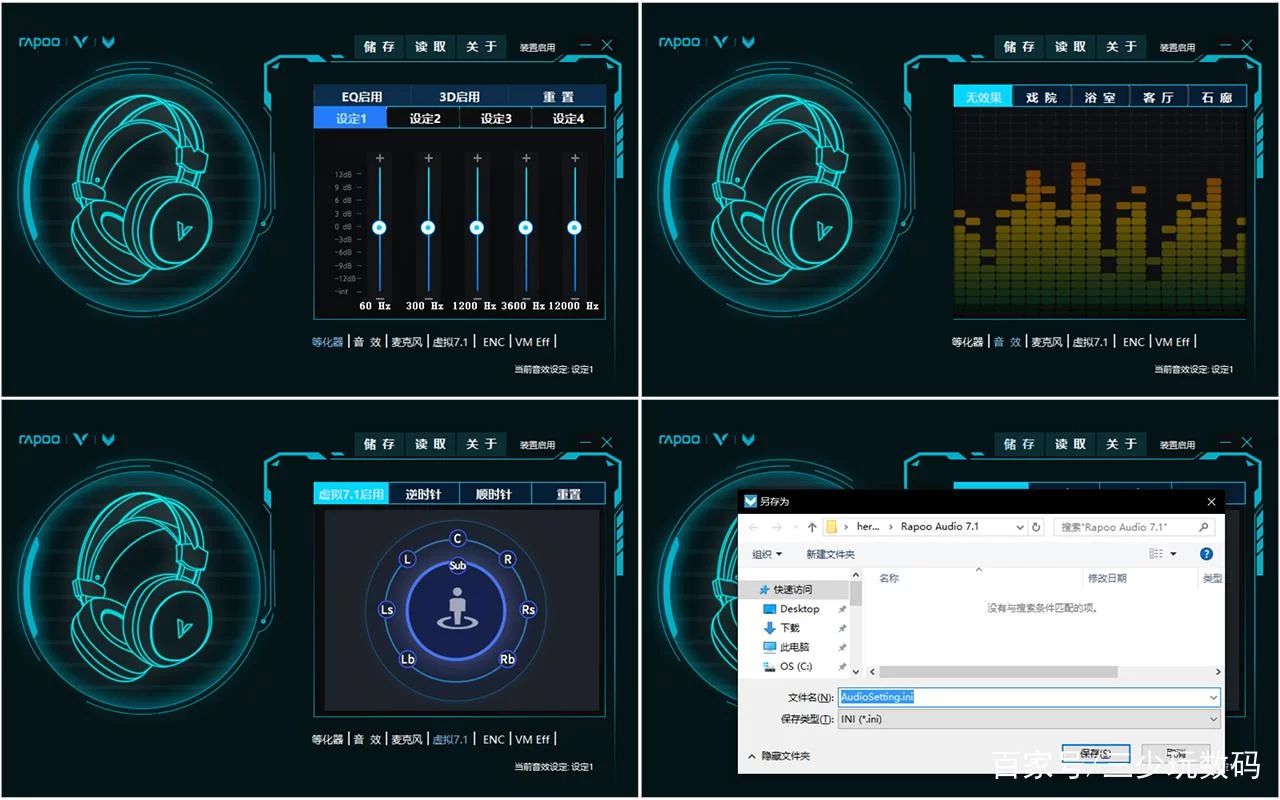Open the recent locations chevron by nav arrows
The image size is (1280, 800).
click(795, 527)
